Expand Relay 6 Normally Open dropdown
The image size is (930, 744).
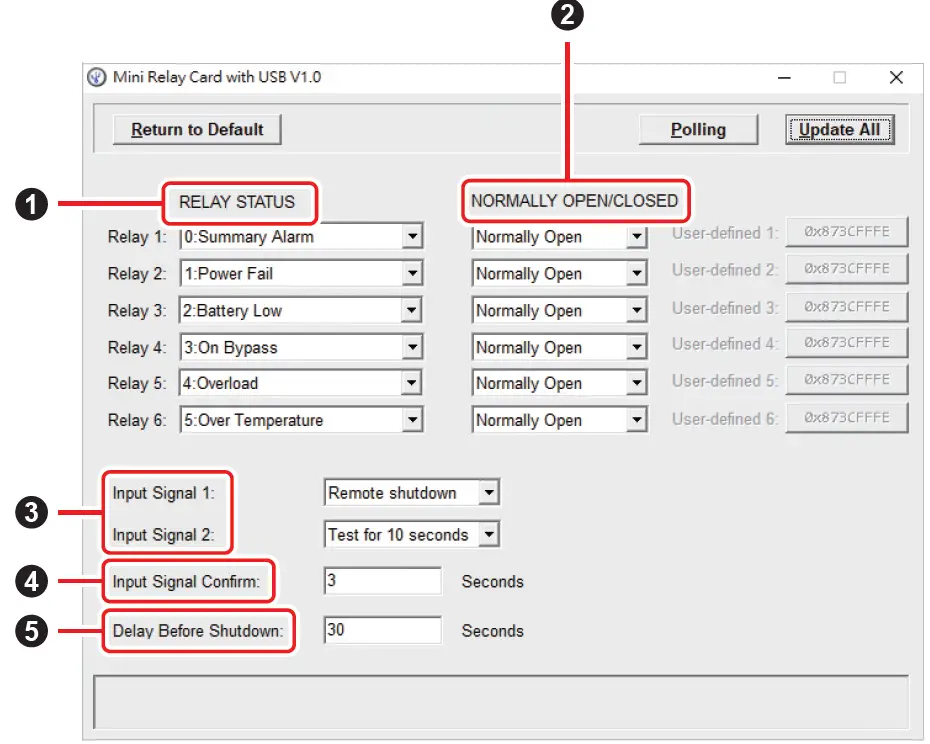coord(559,420)
